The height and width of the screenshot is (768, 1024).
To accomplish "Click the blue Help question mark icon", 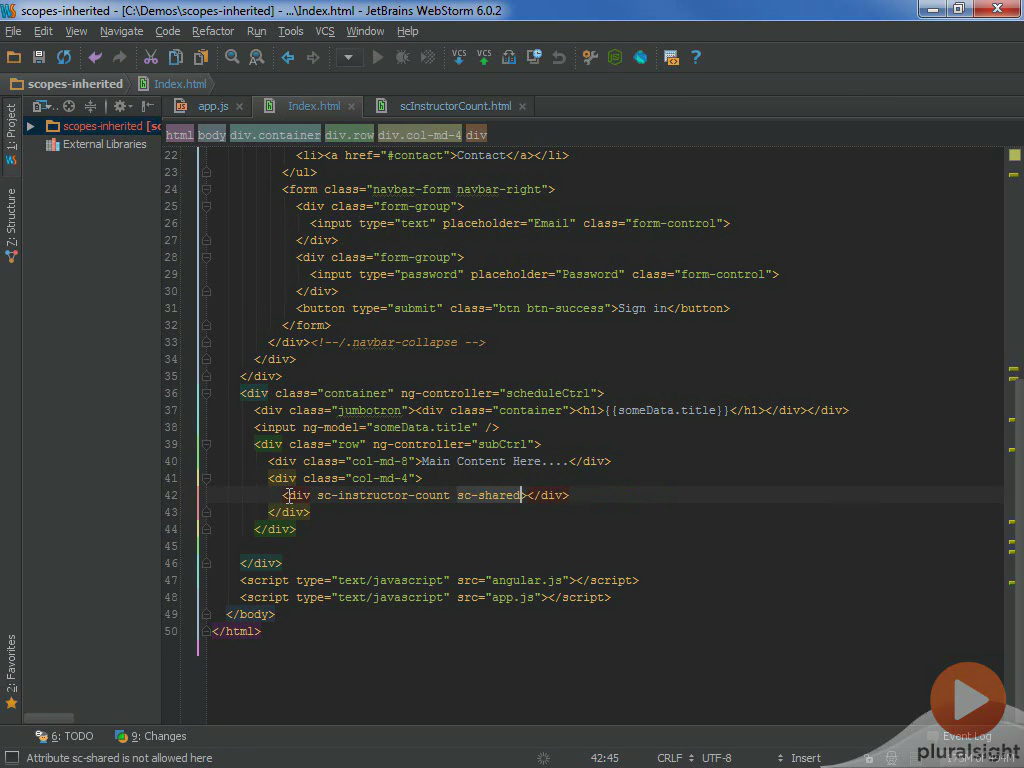I will pyautogui.click(x=696, y=57).
